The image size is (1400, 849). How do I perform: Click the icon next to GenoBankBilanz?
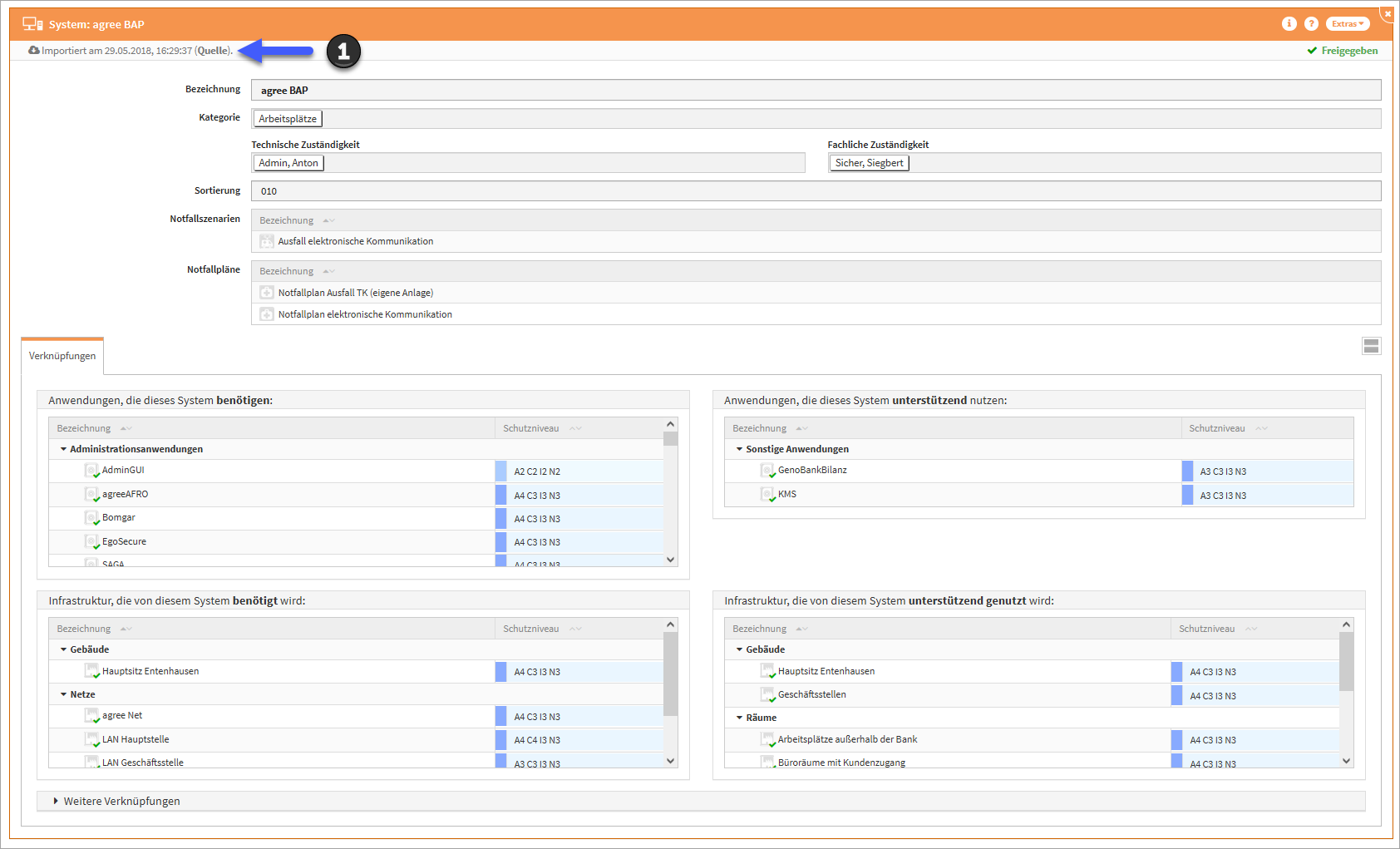point(767,471)
